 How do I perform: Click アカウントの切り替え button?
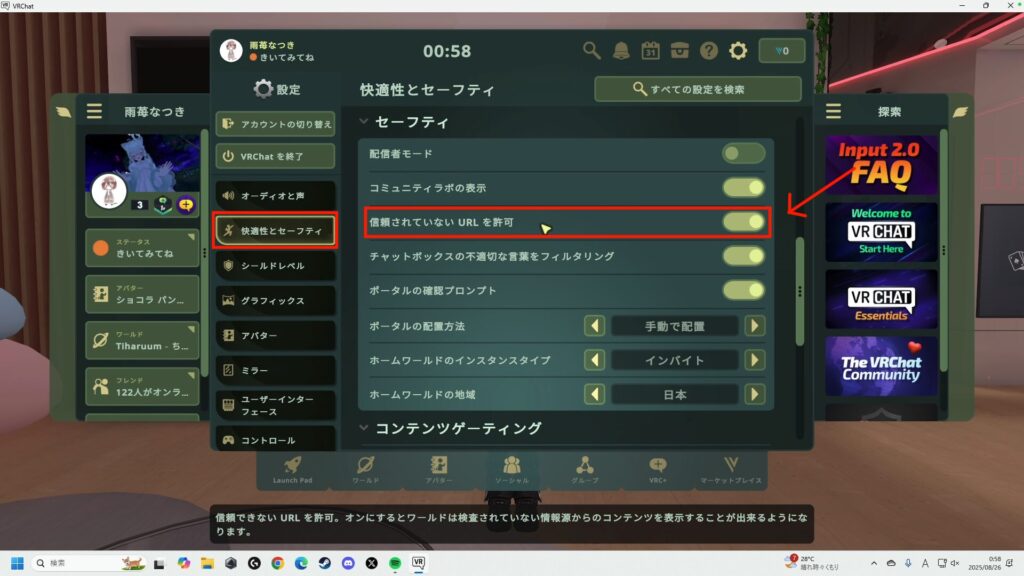click(274, 124)
